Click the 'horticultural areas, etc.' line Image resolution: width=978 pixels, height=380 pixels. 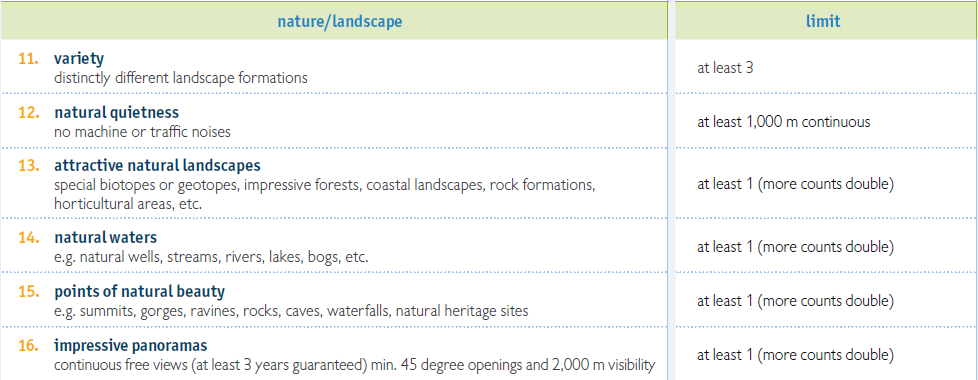pyautogui.click(x=128, y=204)
